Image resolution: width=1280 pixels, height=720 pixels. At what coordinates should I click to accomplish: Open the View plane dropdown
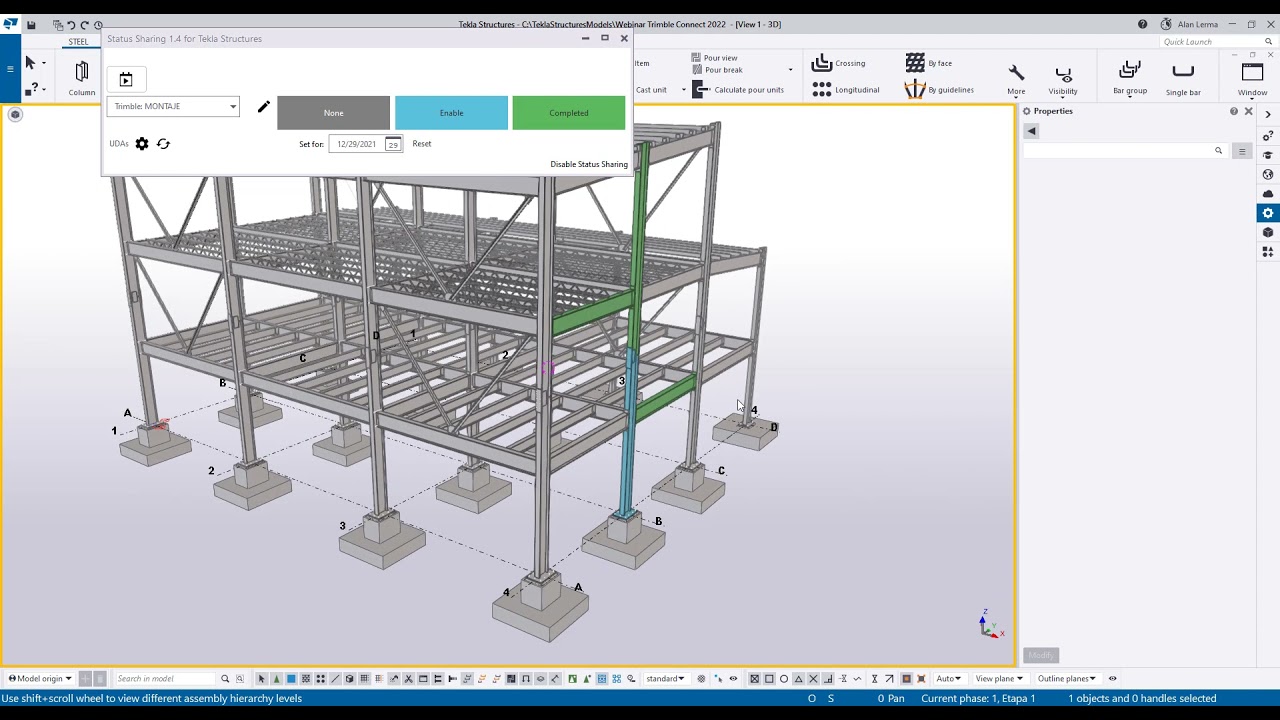[x=999, y=679]
